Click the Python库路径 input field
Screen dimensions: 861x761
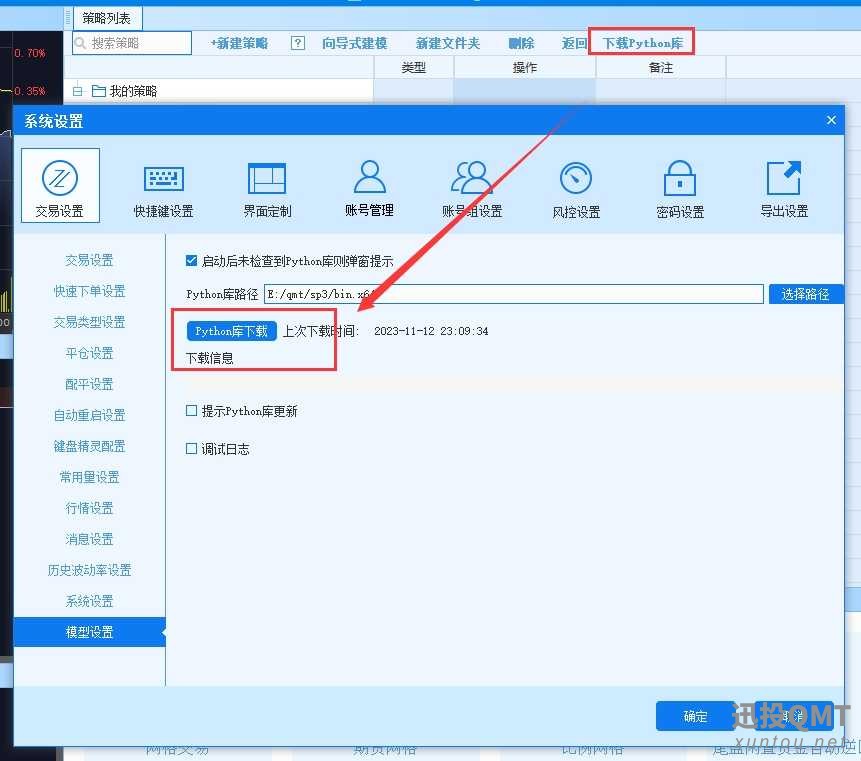512,294
